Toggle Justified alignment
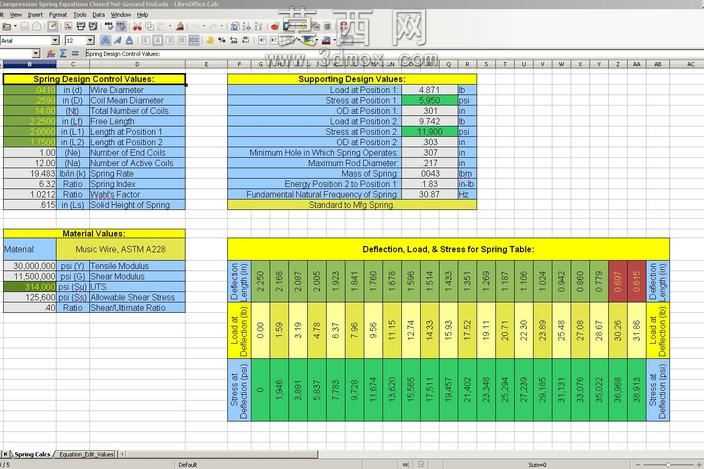This screenshot has height=469, width=704. (181, 40)
